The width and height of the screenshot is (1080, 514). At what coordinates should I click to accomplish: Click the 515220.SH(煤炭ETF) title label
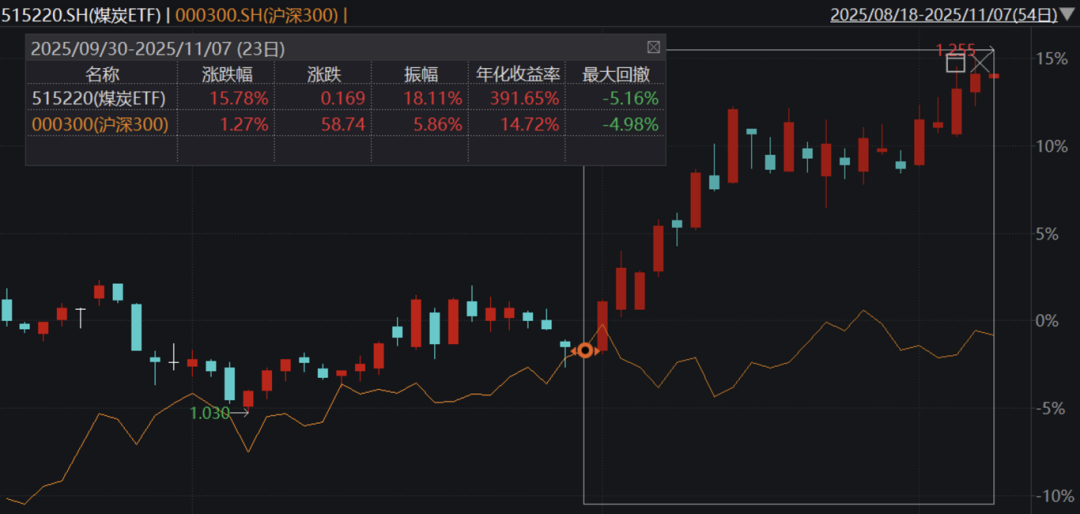[x=82, y=14]
